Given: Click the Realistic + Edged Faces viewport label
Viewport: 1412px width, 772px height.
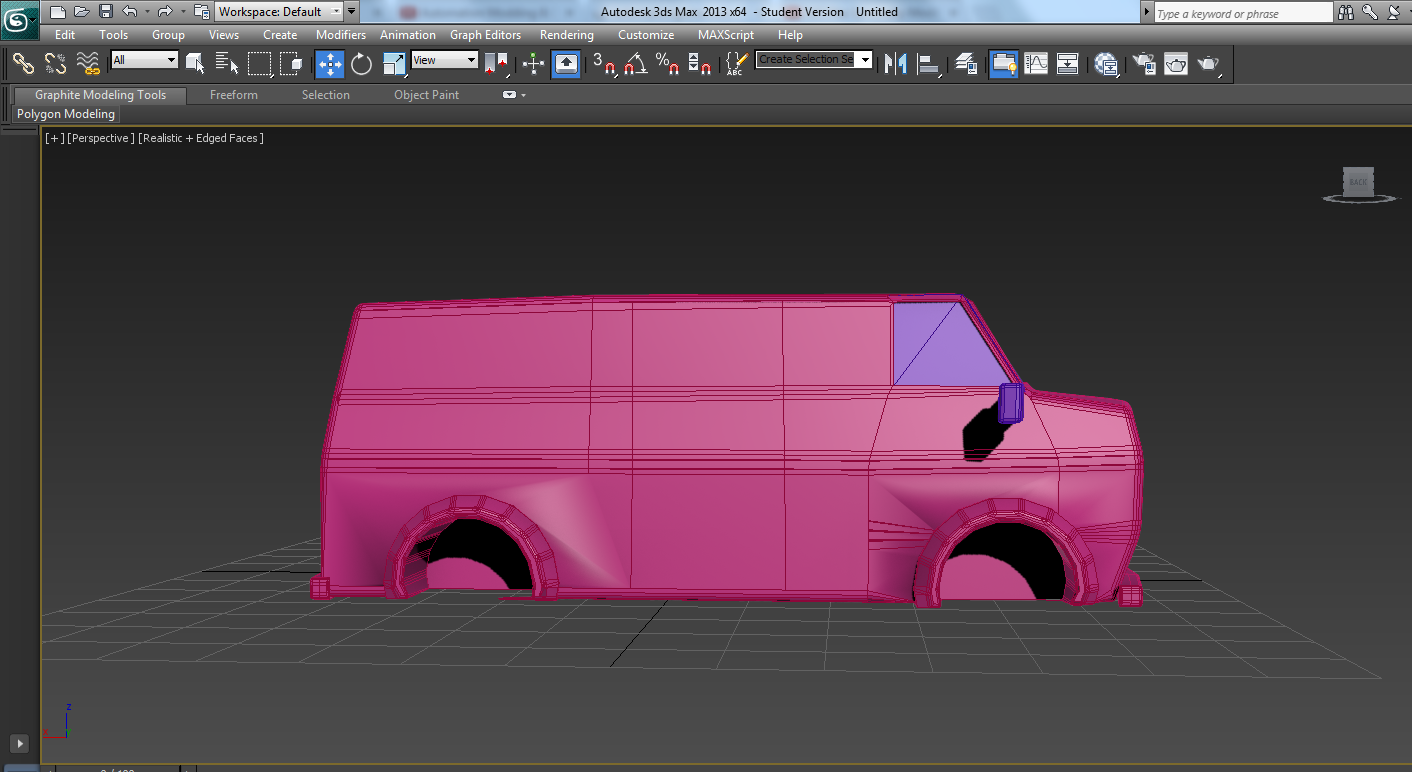Looking at the screenshot, I should point(201,138).
